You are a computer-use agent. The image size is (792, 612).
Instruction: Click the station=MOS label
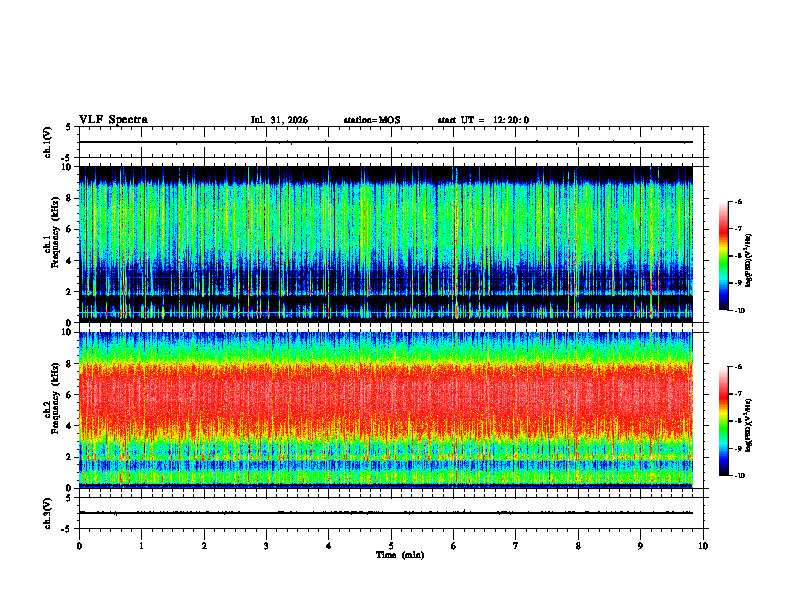pyautogui.click(x=372, y=120)
